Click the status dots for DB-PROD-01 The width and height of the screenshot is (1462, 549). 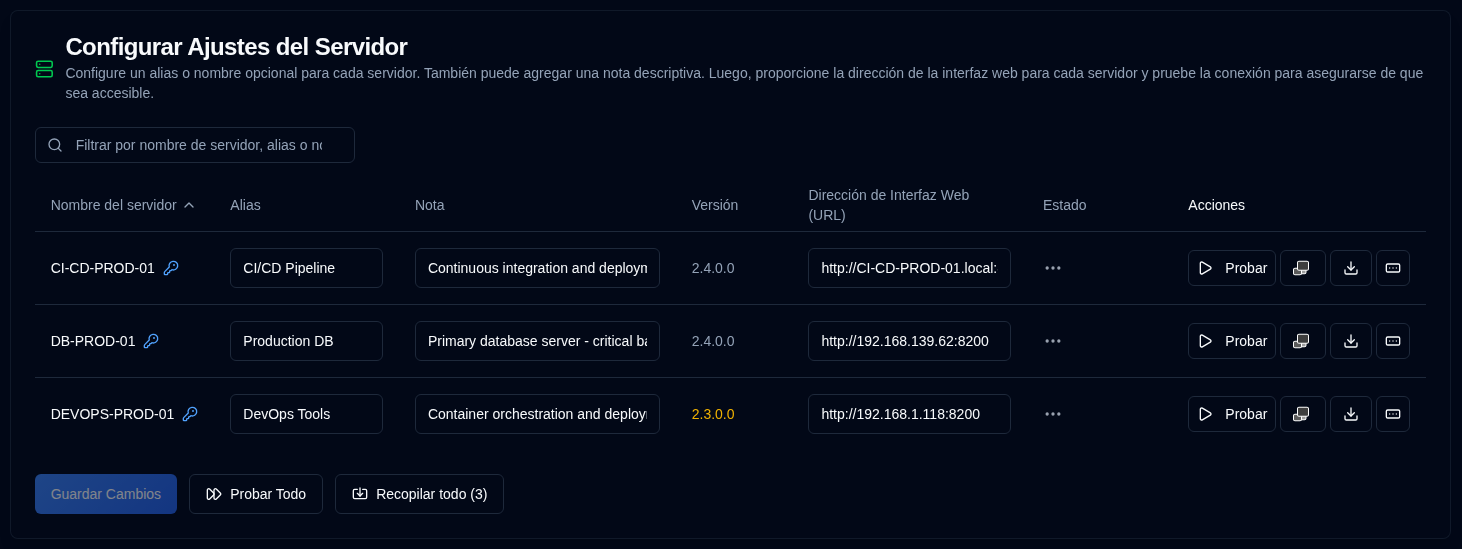(1053, 341)
